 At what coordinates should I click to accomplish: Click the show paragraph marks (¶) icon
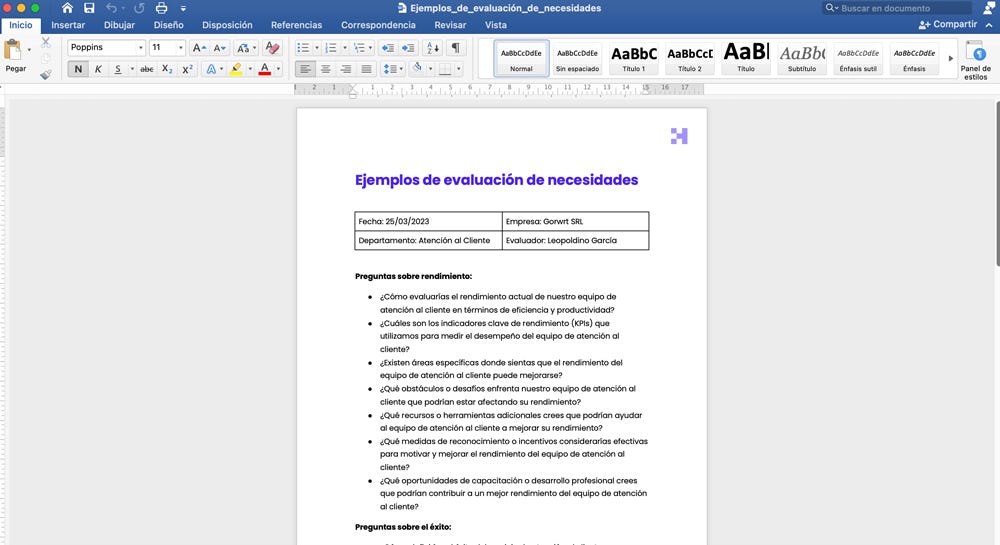(456, 48)
